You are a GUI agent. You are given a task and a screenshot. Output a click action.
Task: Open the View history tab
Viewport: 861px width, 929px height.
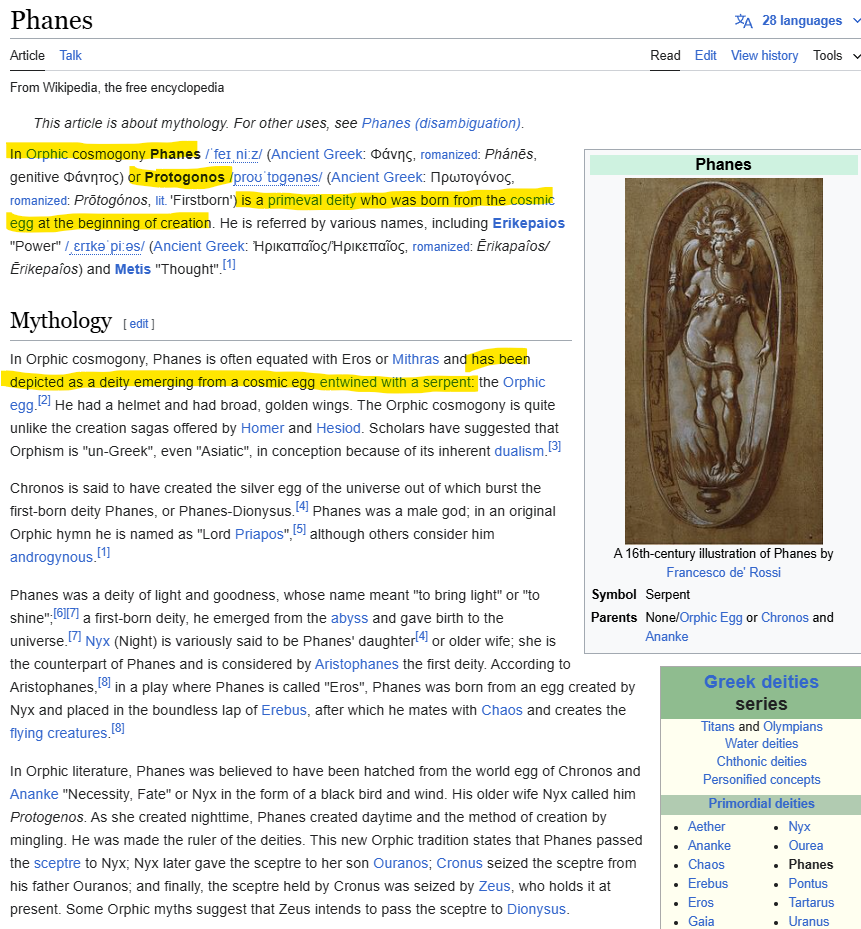pos(764,56)
